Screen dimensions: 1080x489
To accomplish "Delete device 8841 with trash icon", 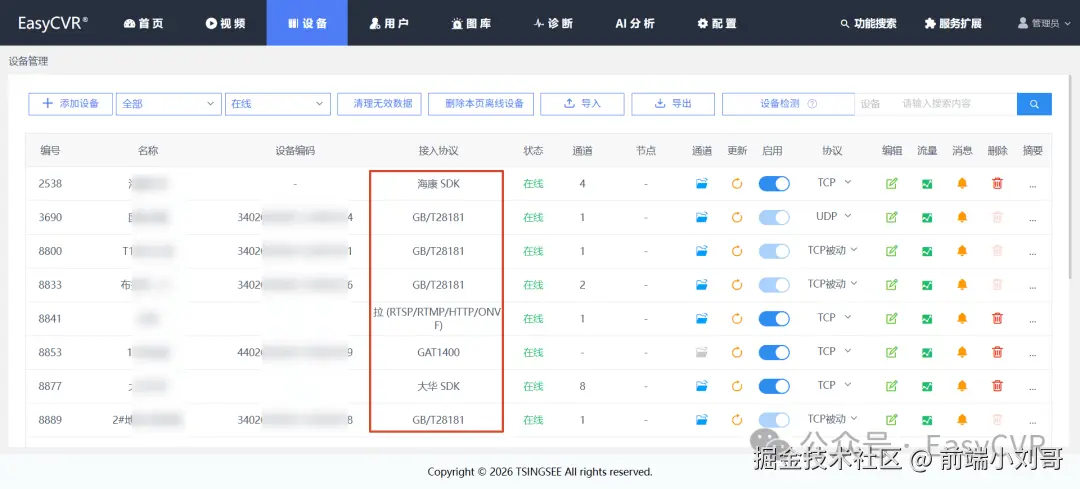I will [x=997, y=318].
